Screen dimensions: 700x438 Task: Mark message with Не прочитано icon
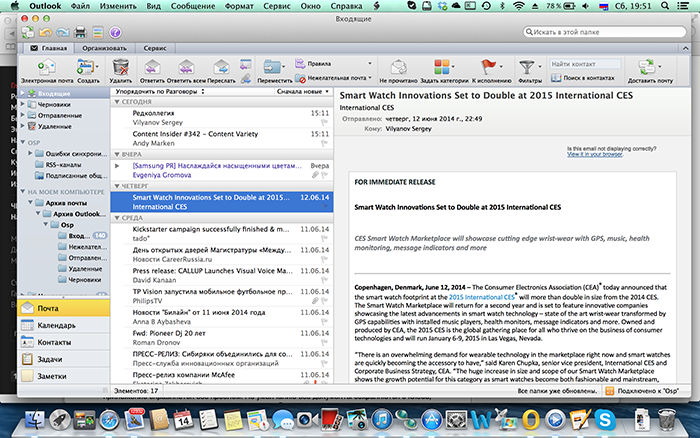pyautogui.click(x=398, y=67)
